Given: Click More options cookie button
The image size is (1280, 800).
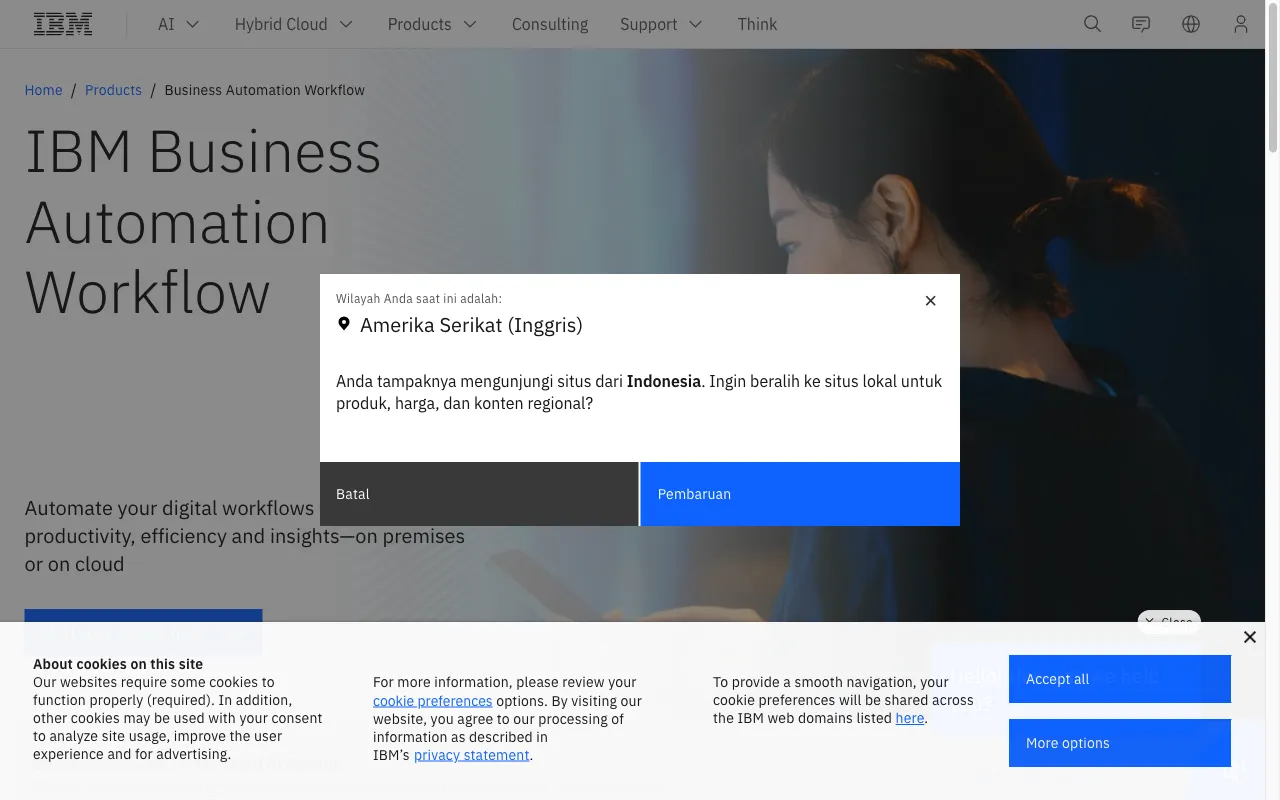Looking at the screenshot, I should click(1119, 743).
